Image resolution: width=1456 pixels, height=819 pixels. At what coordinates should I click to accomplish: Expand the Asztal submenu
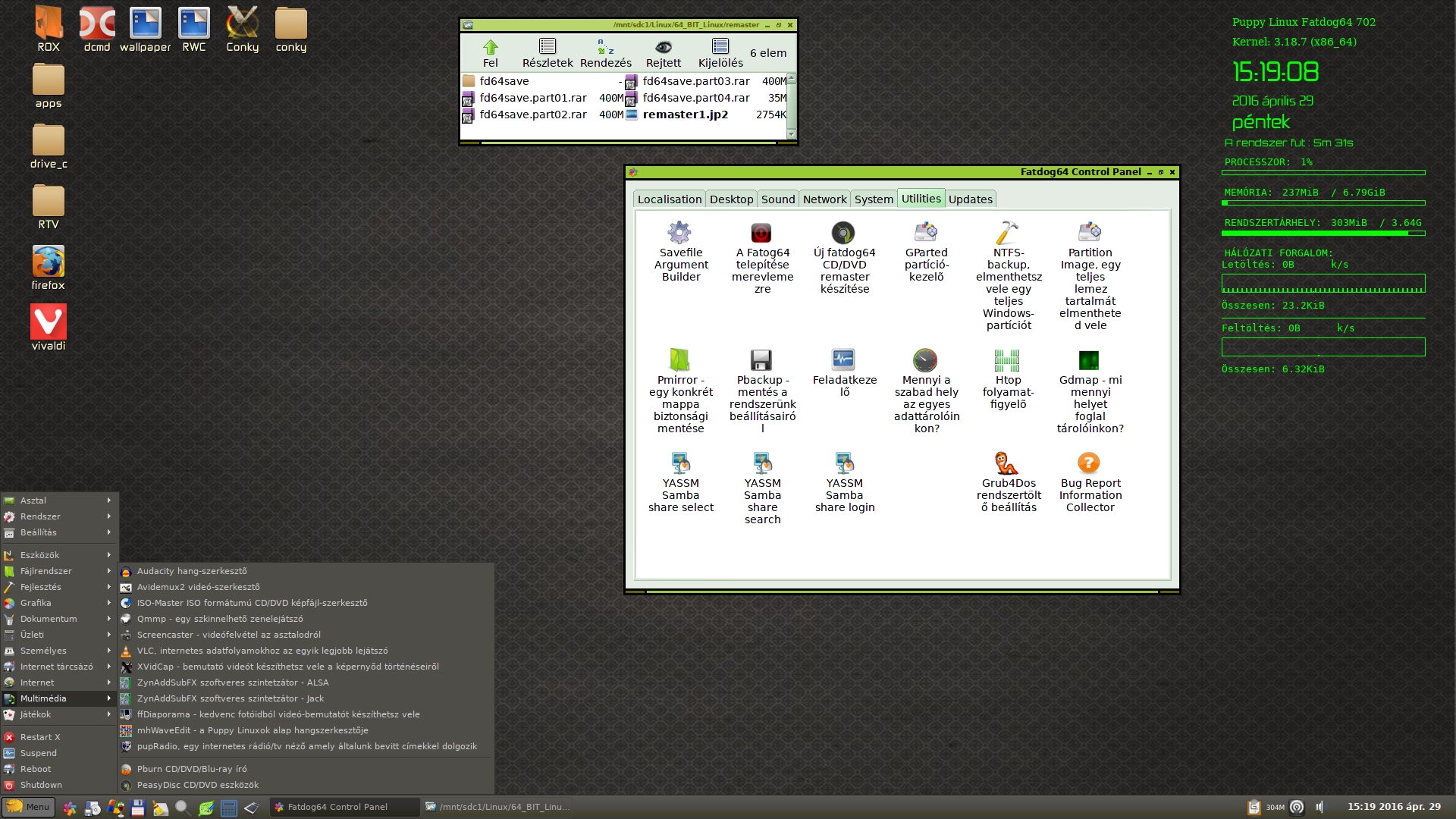pyautogui.click(x=59, y=500)
